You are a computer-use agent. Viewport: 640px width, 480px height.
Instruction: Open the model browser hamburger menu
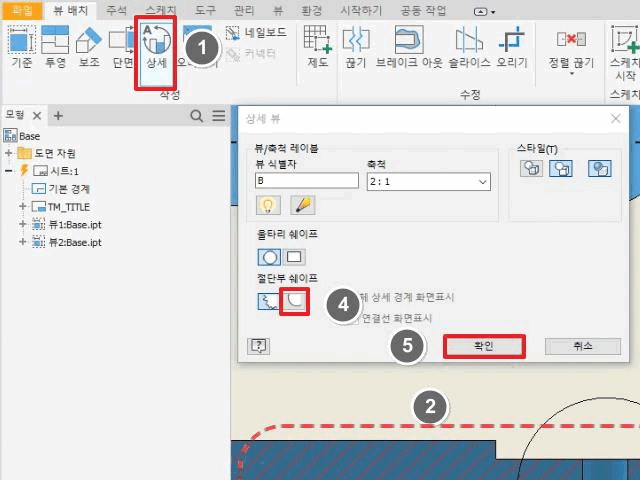click(219, 116)
